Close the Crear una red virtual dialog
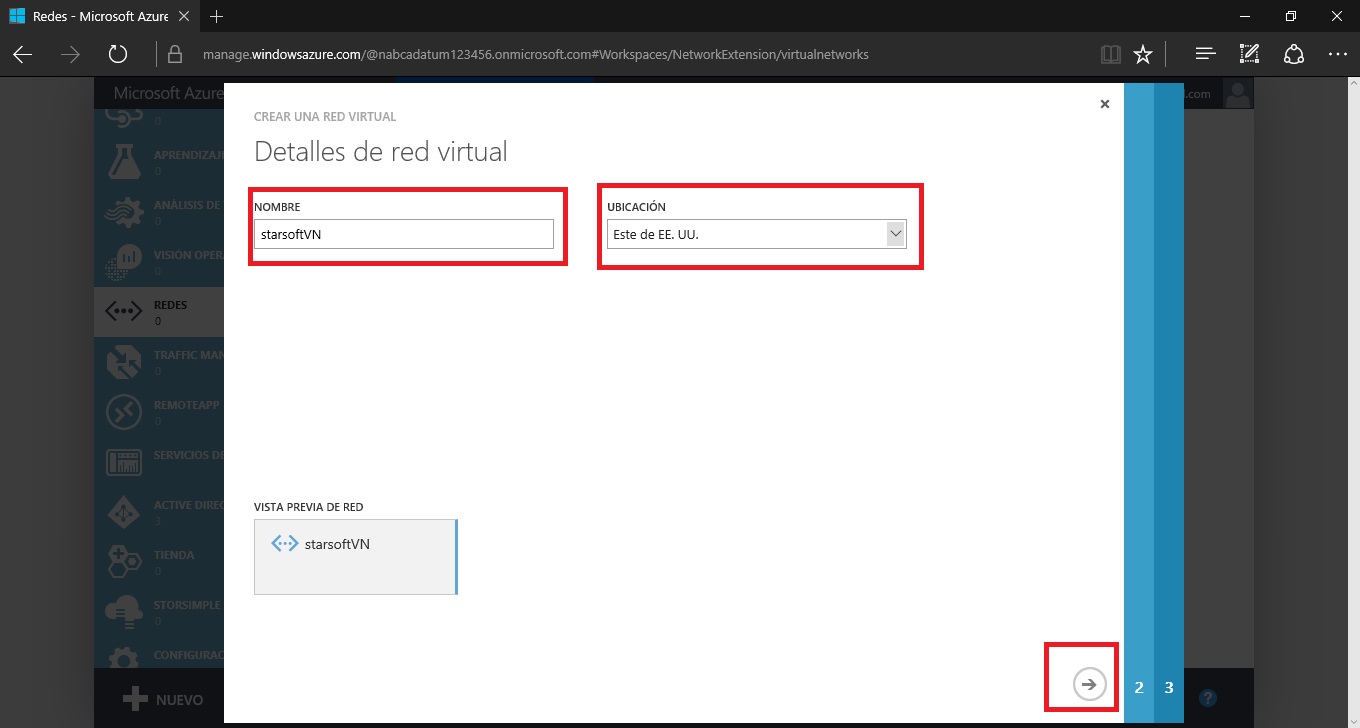The width and height of the screenshot is (1360, 728). [1104, 104]
